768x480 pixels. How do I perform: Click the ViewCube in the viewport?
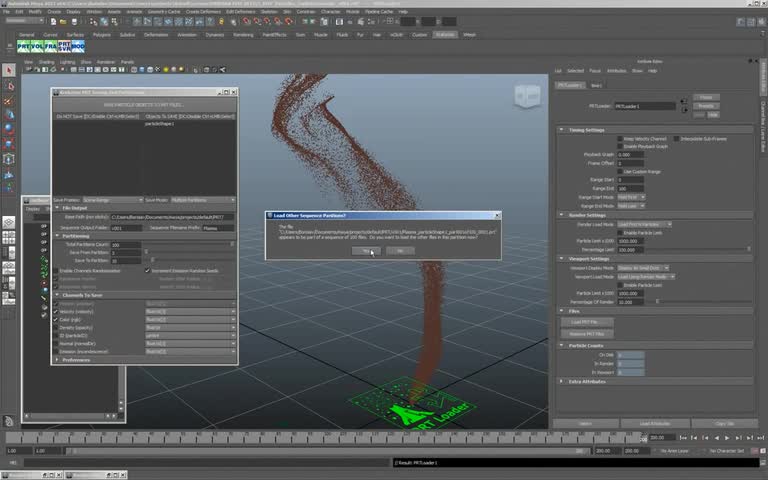tap(526, 96)
